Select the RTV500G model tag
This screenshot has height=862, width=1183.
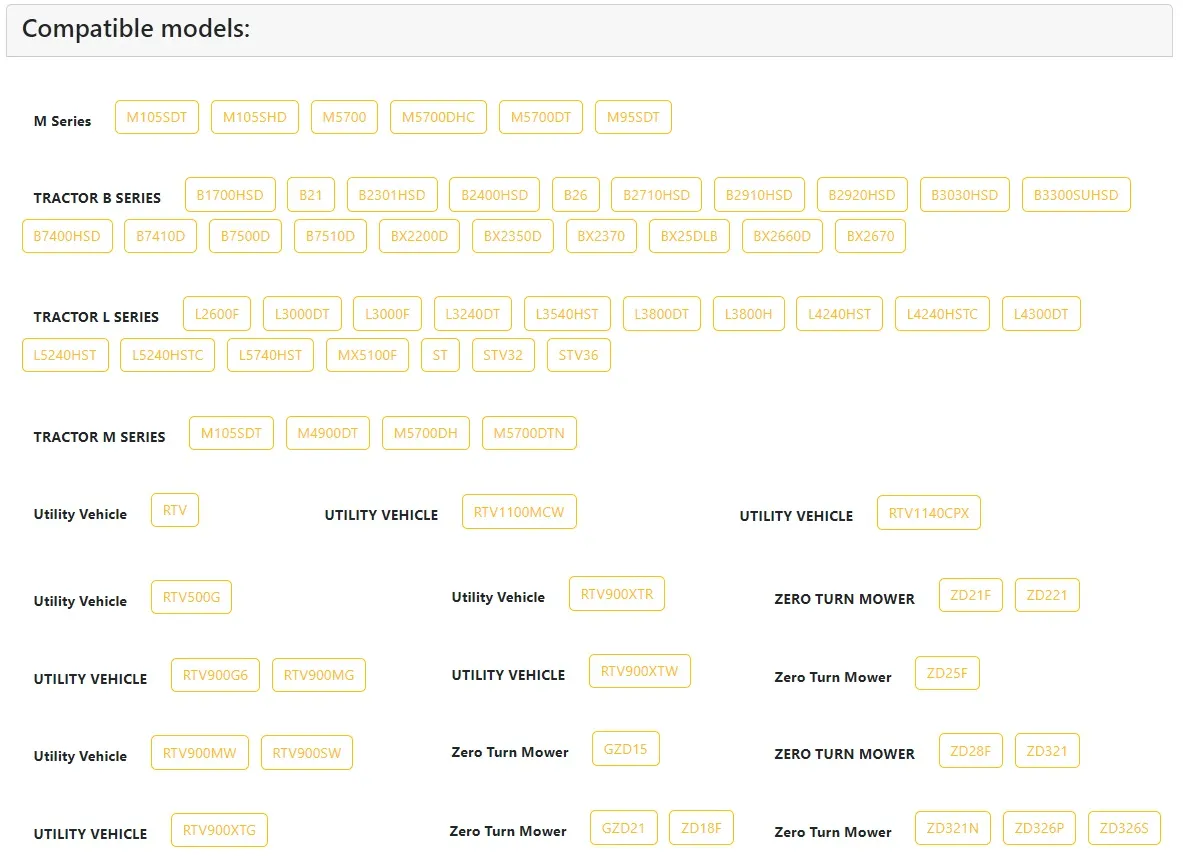(x=191, y=598)
